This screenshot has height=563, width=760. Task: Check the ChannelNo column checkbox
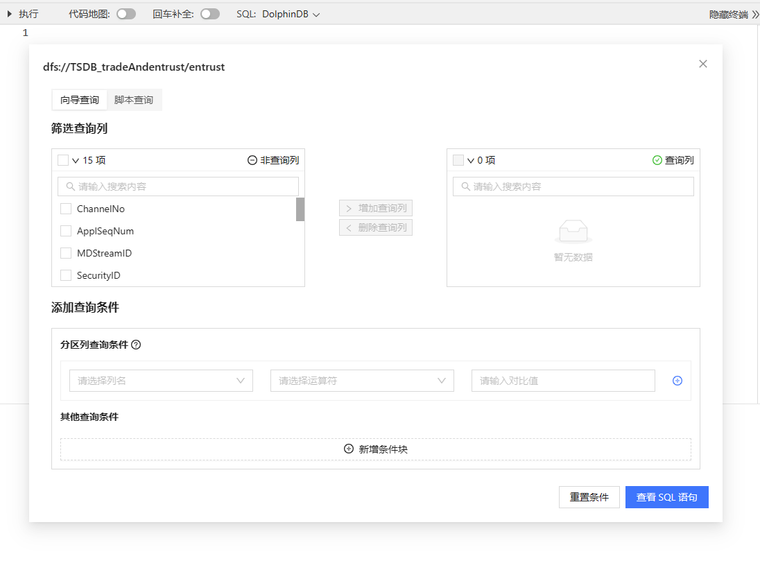click(66, 209)
